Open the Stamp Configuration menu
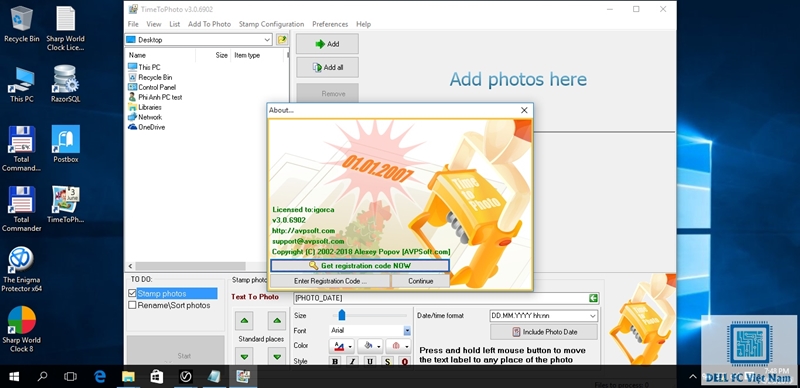 [x=271, y=24]
